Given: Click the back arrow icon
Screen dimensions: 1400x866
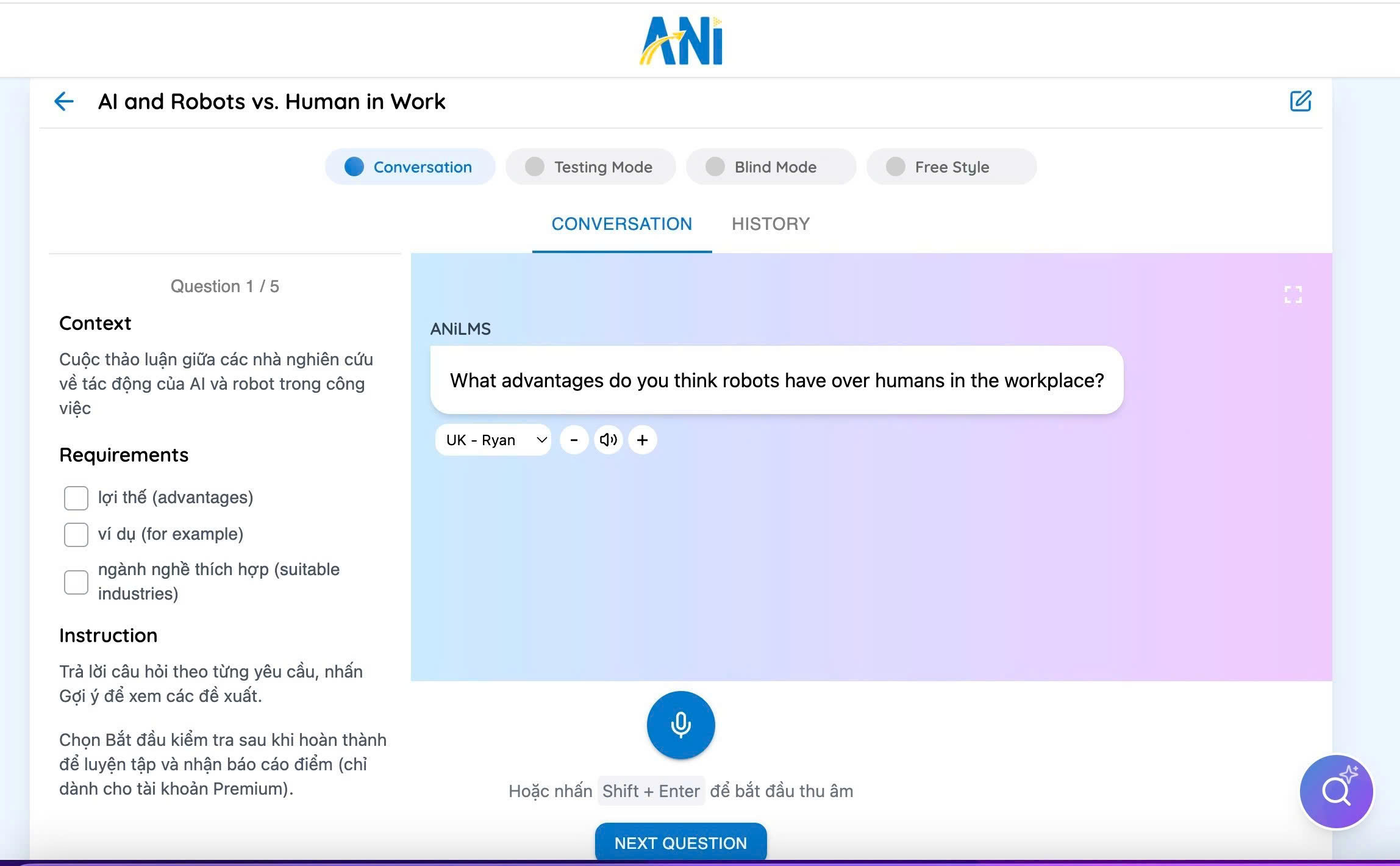Looking at the screenshot, I should pos(64,101).
